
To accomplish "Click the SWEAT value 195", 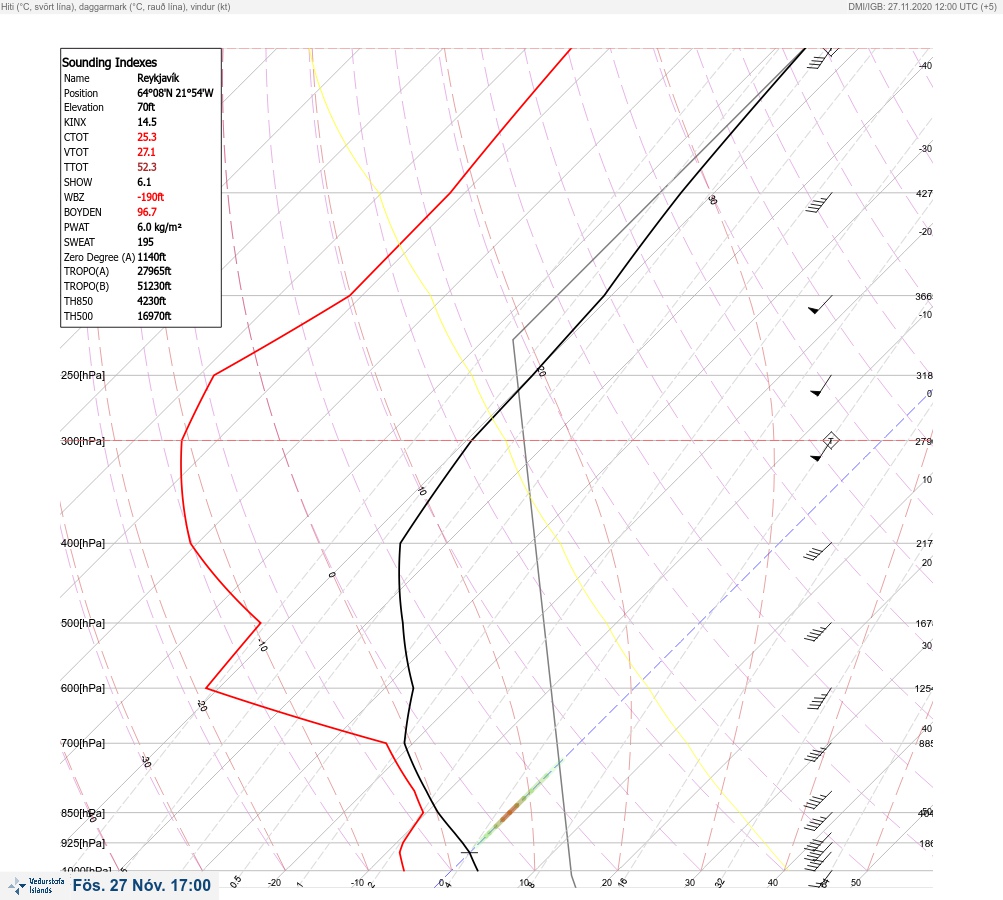I will click(x=145, y=242).
